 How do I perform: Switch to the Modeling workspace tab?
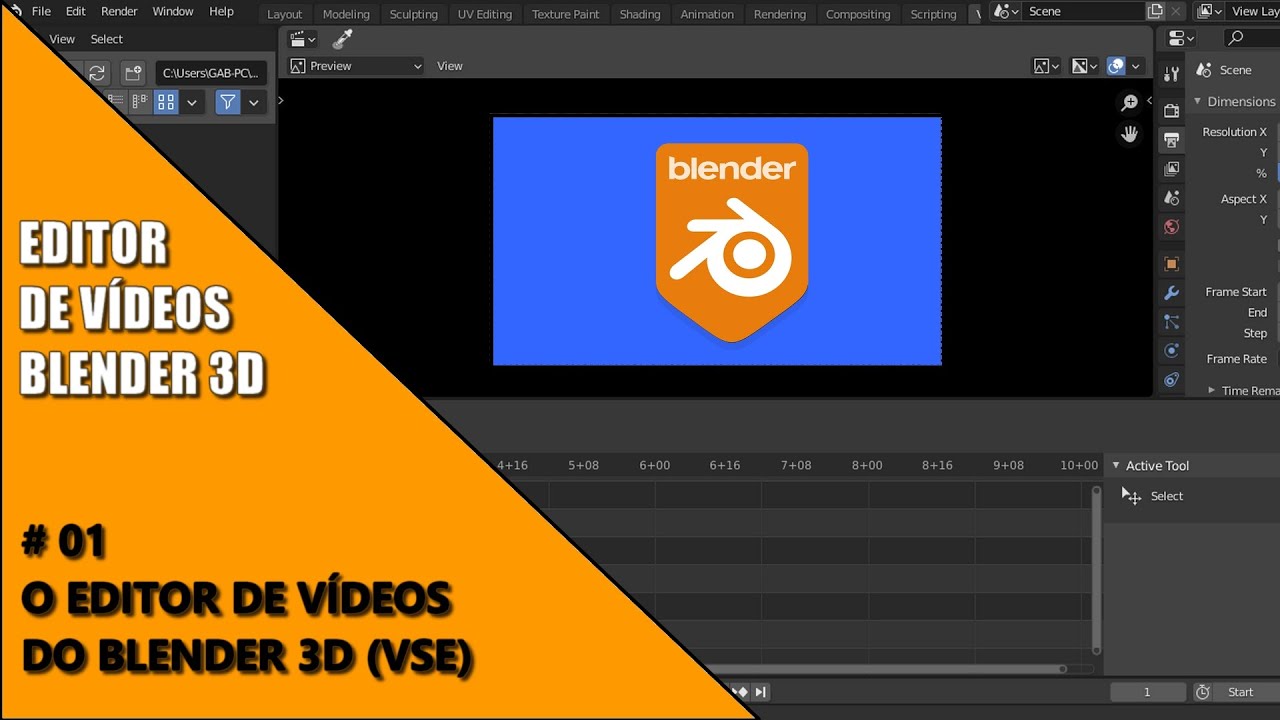346,14
